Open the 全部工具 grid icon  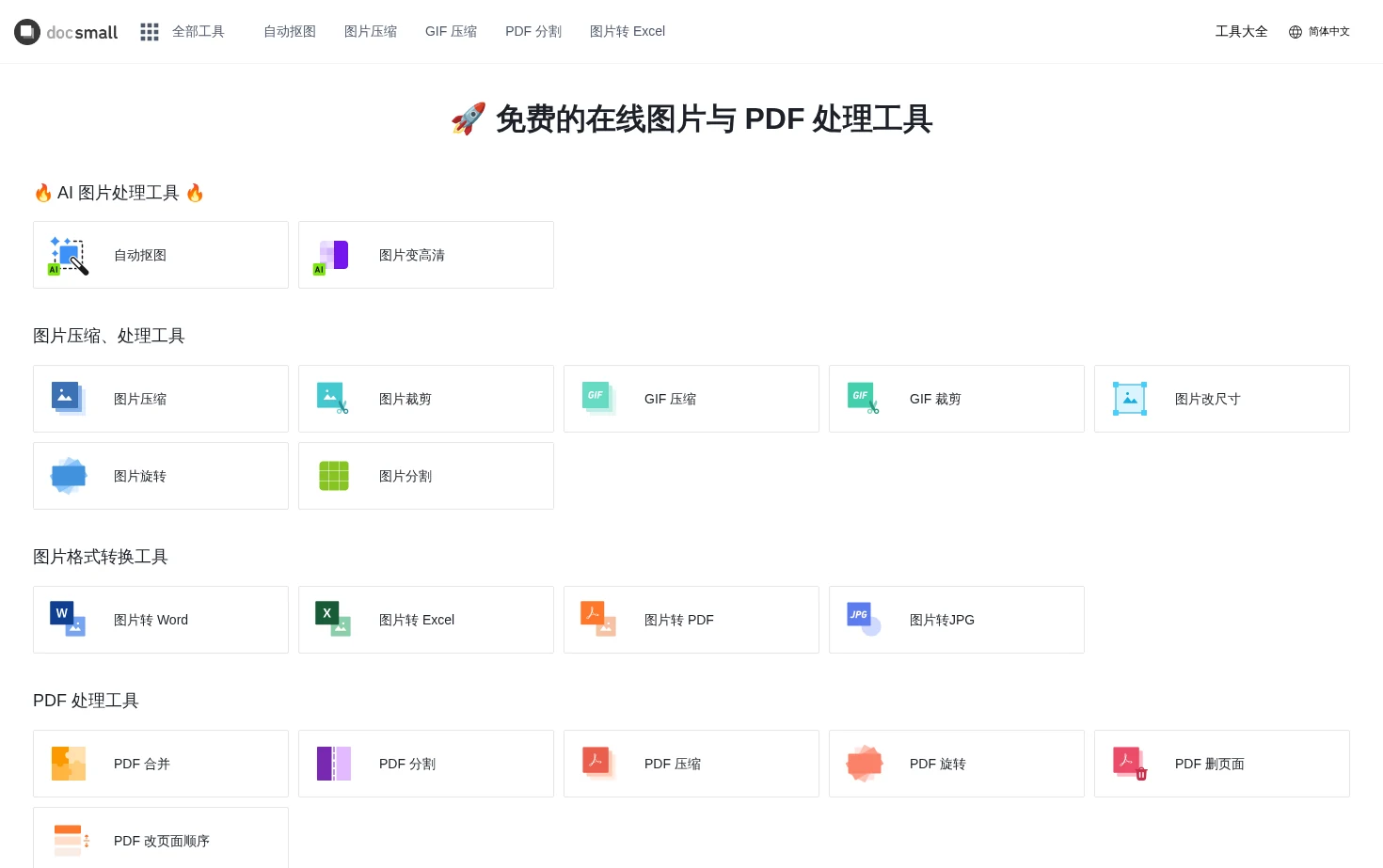coord(150,32)
